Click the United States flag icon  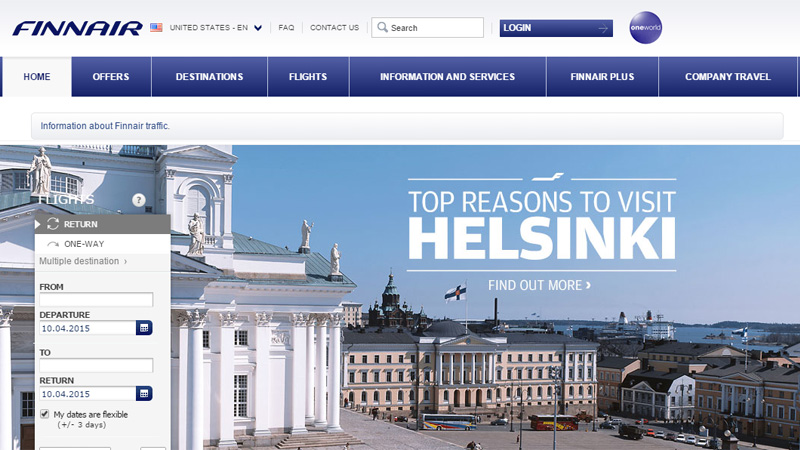(156, 28)
